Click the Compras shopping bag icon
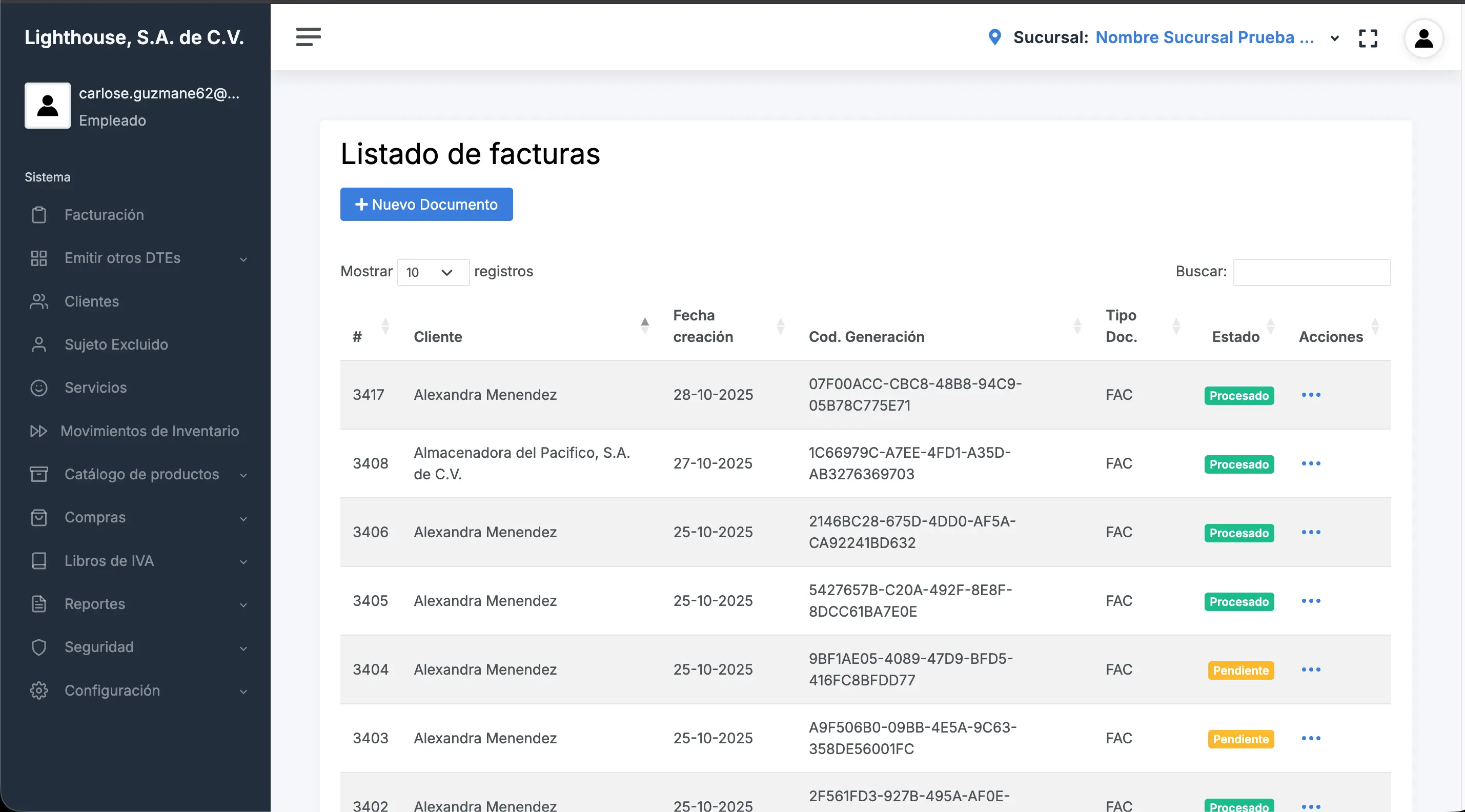This screenshot has height=812, width=1465. tap(38, 517)
